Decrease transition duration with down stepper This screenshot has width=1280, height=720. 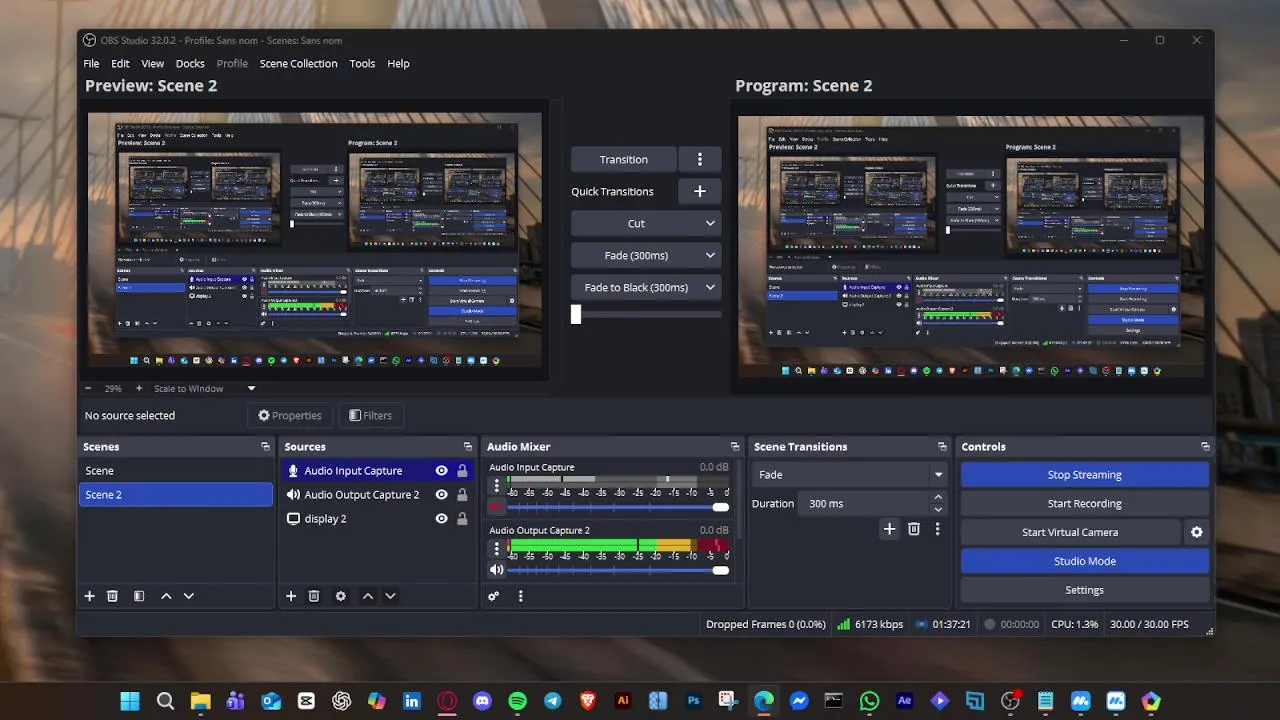coord(938,510)
